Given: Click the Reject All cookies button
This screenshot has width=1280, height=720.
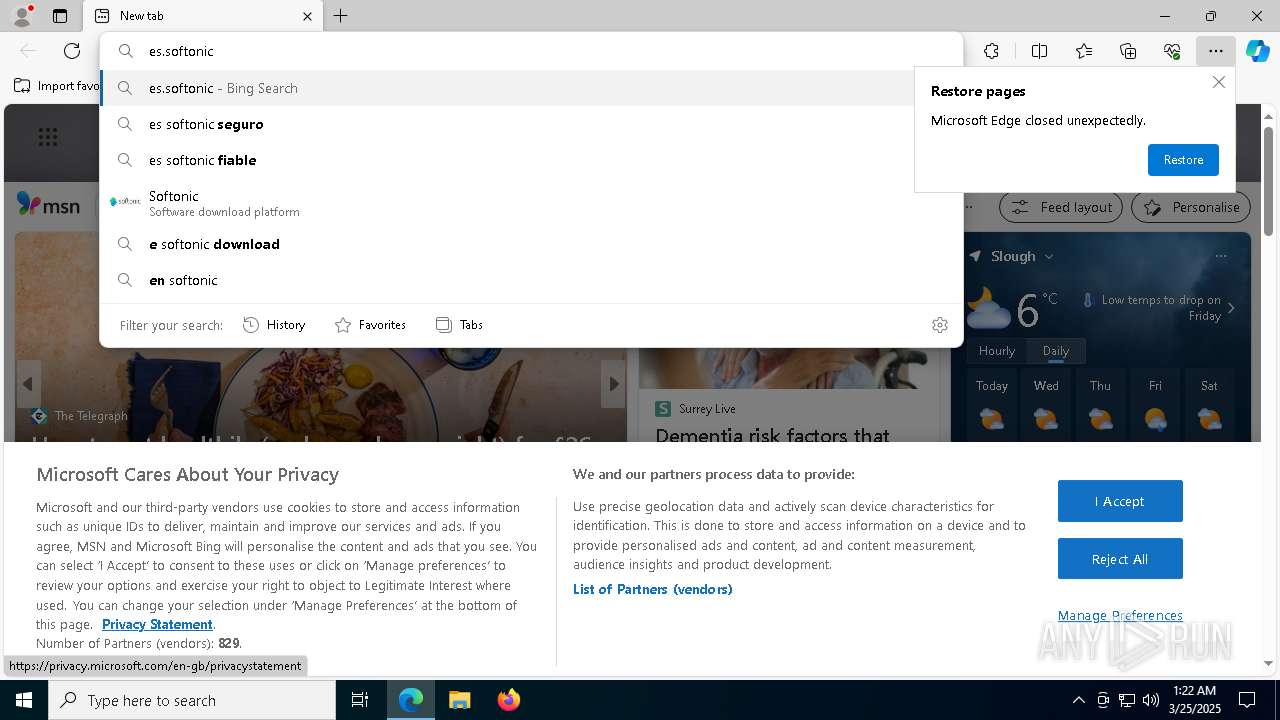Looking at the screenshot, I should (x=1120, y=559).
